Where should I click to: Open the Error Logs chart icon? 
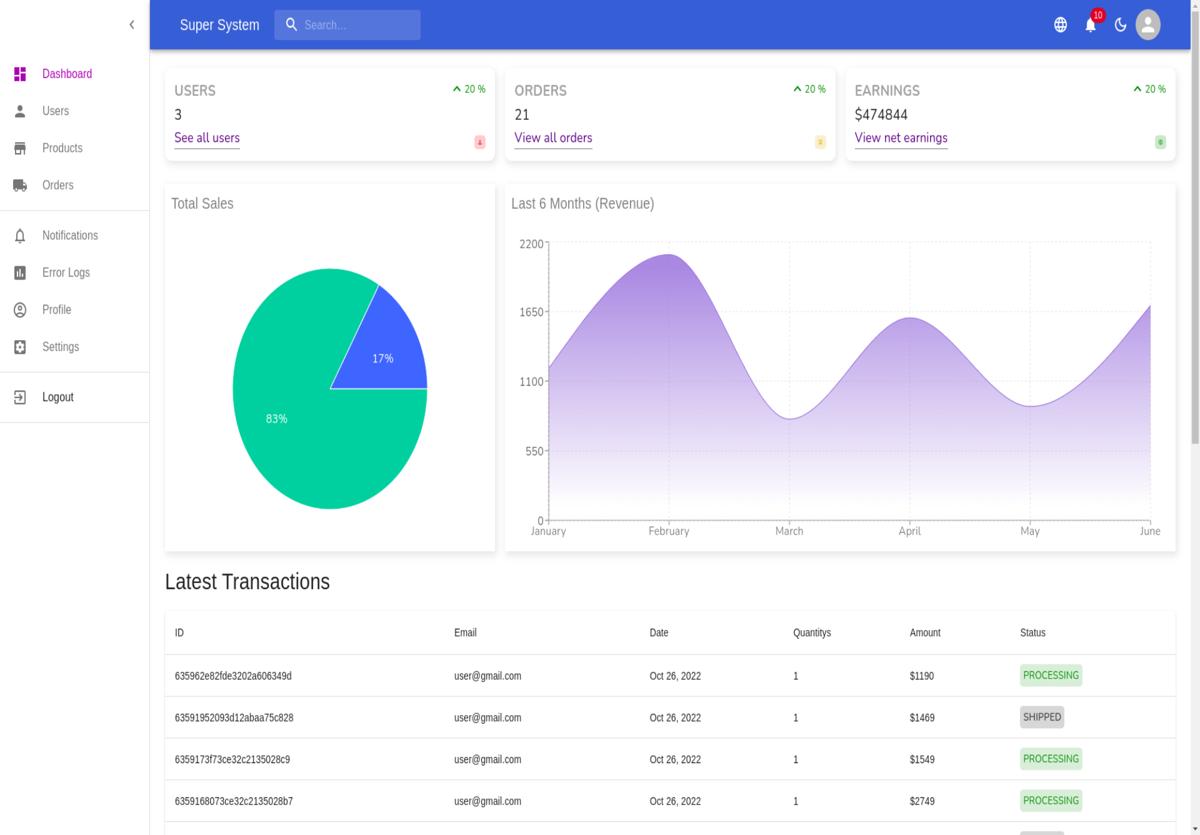tap(20, 272)
